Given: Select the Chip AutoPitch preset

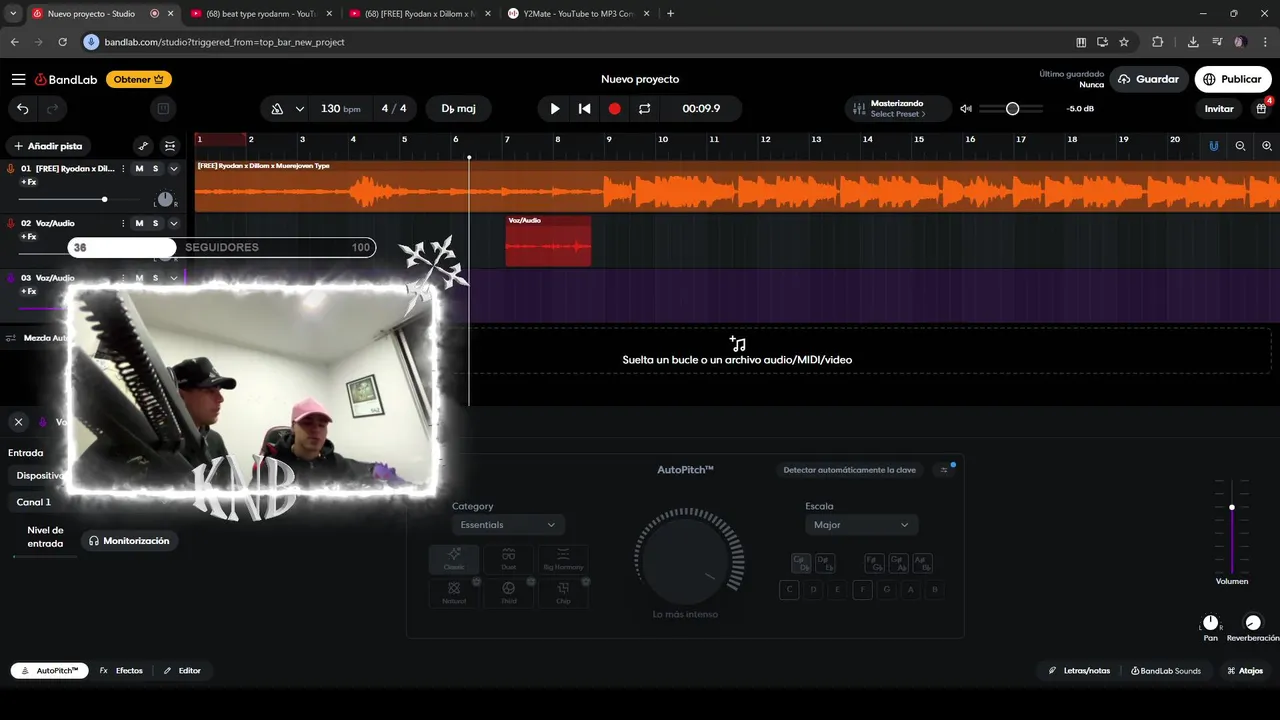Looking at the screenshot, I should click(563, 593).
